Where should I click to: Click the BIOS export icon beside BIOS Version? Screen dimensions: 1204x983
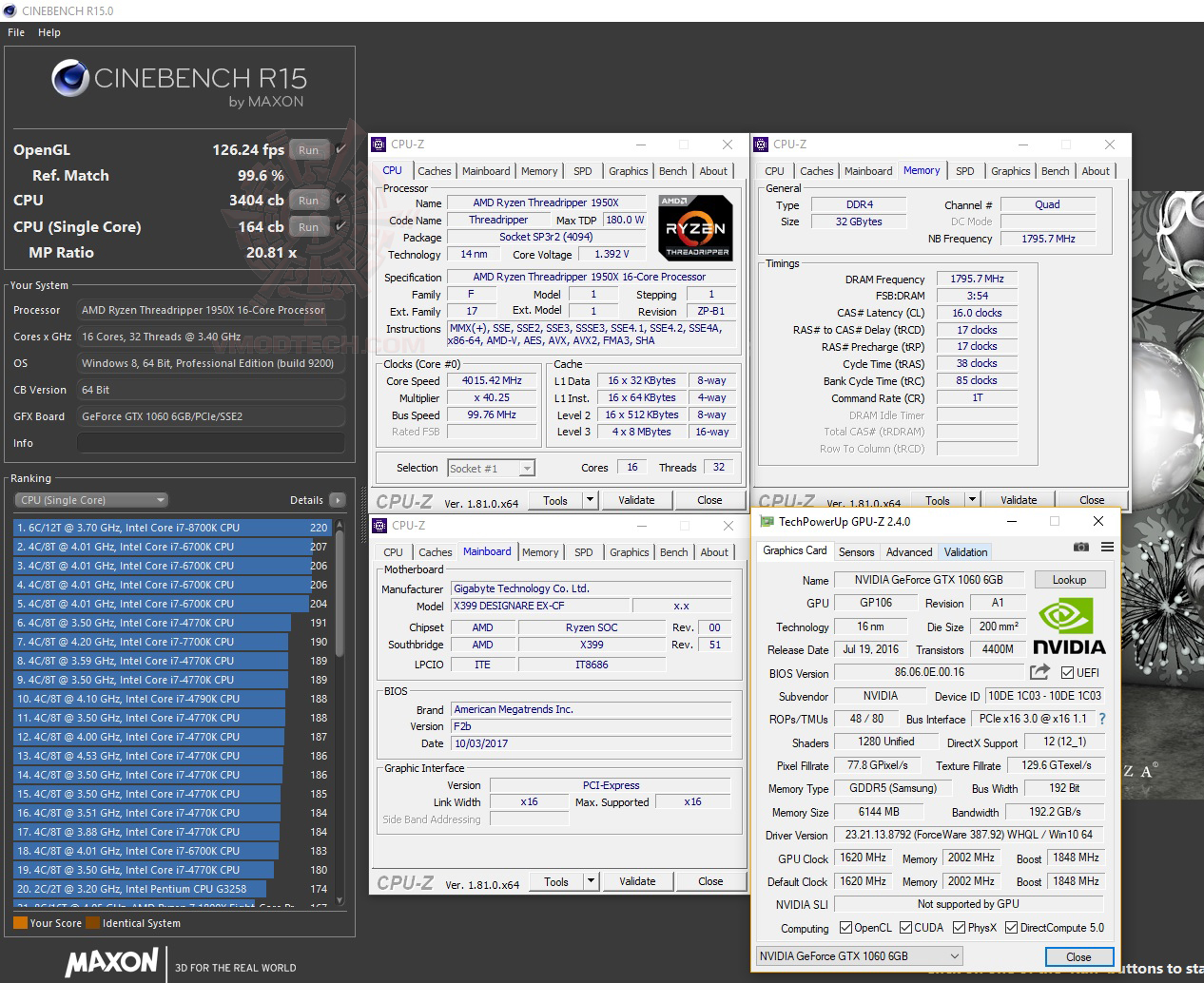click(1039, 672)
